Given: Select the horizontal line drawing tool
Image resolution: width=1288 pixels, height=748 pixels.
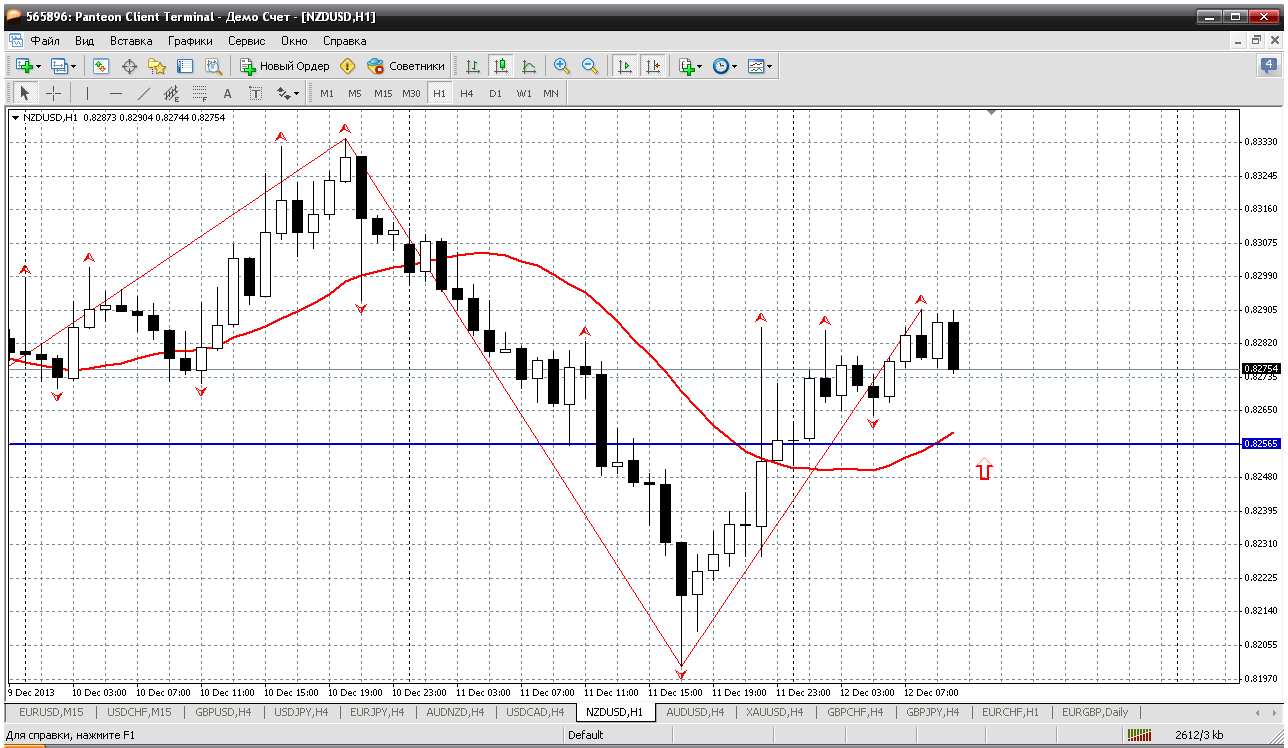Looking at the screenshot, I should coord(115,93).
